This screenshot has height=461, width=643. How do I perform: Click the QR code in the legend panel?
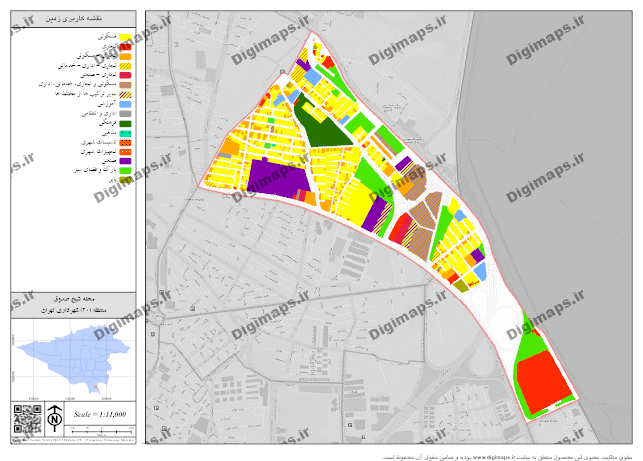click(x=27, y=419)
